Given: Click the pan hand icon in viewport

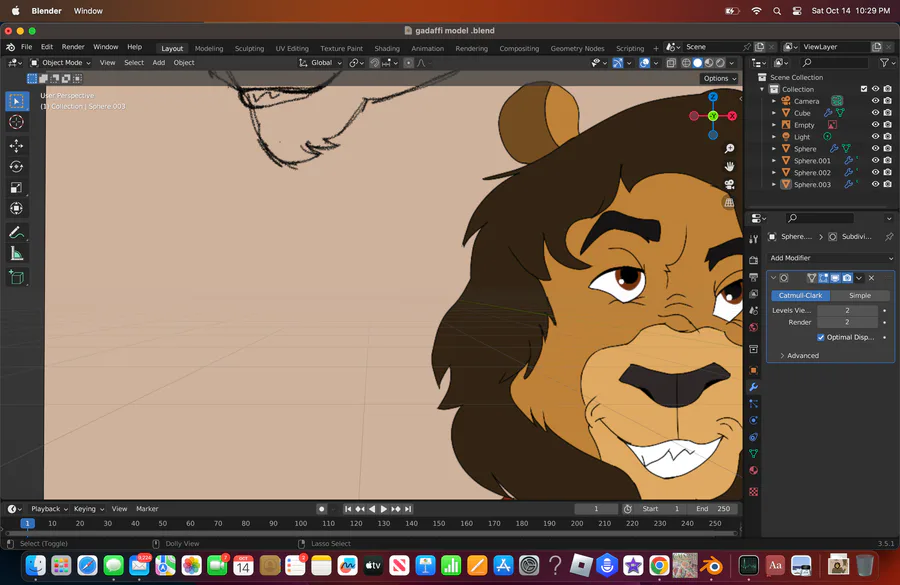Looking at the screenshot, I should (x=730, y=166).
